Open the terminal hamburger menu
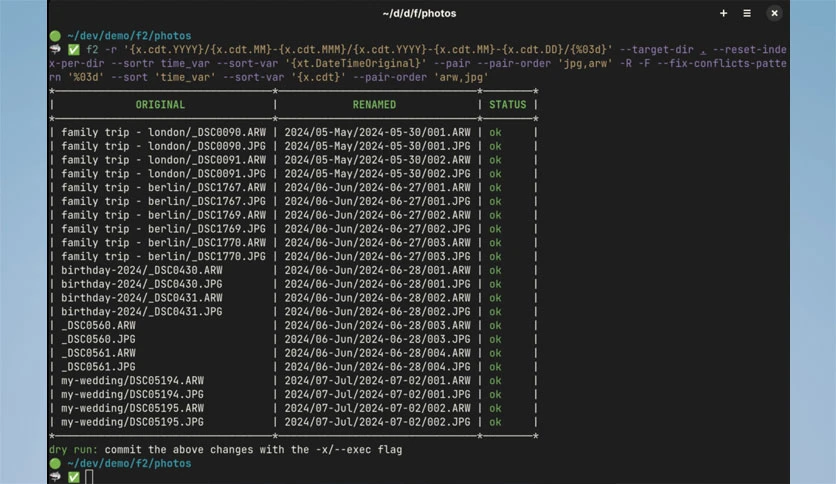This screenshot has width=836, height=484. pos(747,13)
